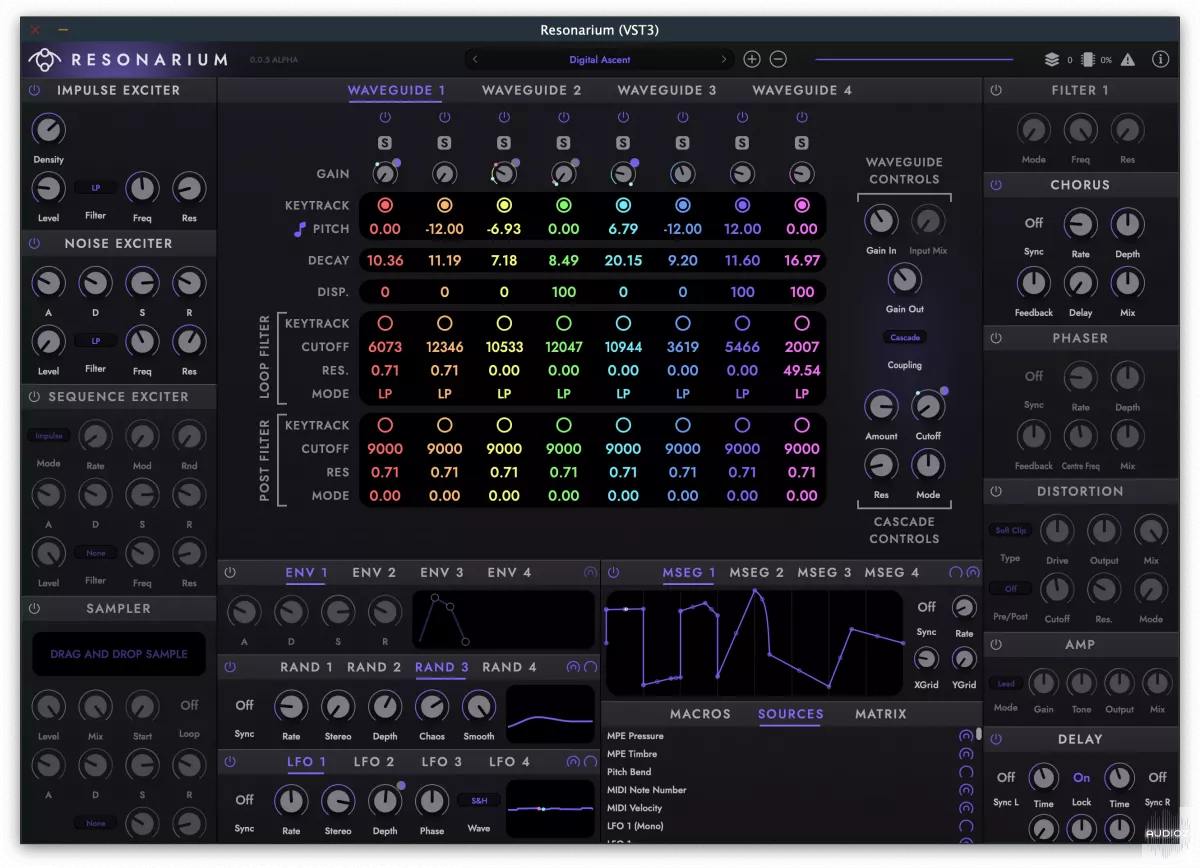
Task: Click modulation icon next to MIDI Velocity
Action: (966, 808)
